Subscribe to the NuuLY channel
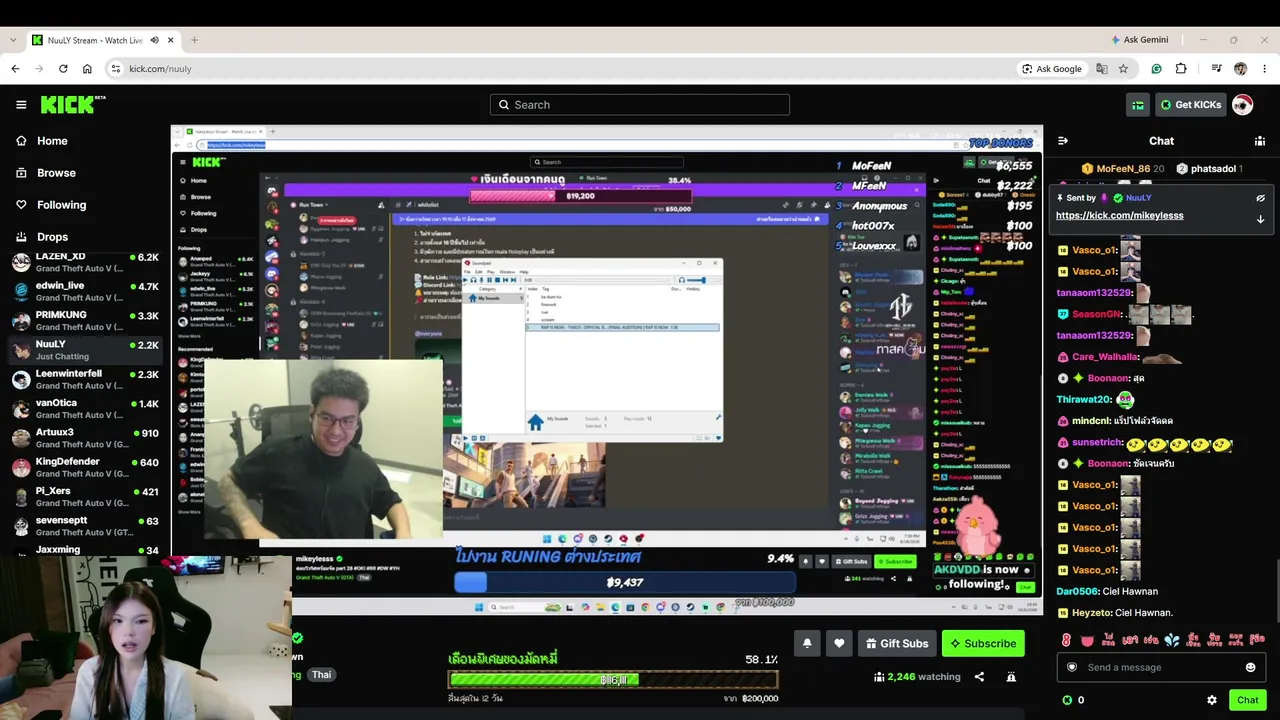The height and width of the screenshot is (720, 1280). (983, 643)
